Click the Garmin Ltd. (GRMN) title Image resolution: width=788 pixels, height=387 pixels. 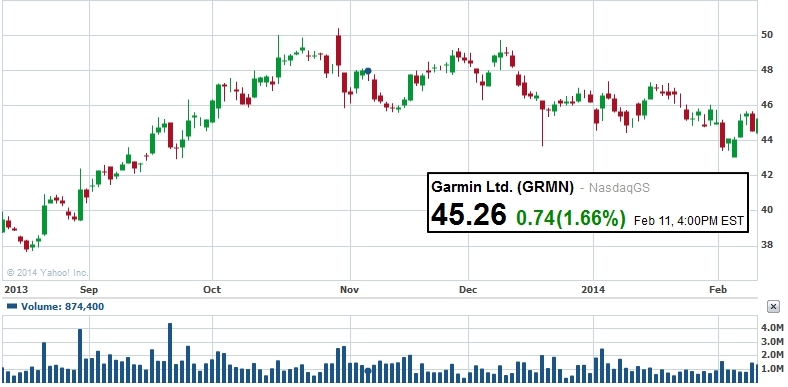click(x=502, y=187)
